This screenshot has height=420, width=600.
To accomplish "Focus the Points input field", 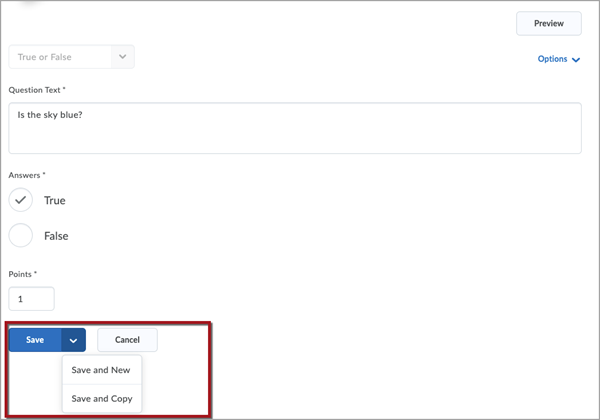I will tap(31, 299).
